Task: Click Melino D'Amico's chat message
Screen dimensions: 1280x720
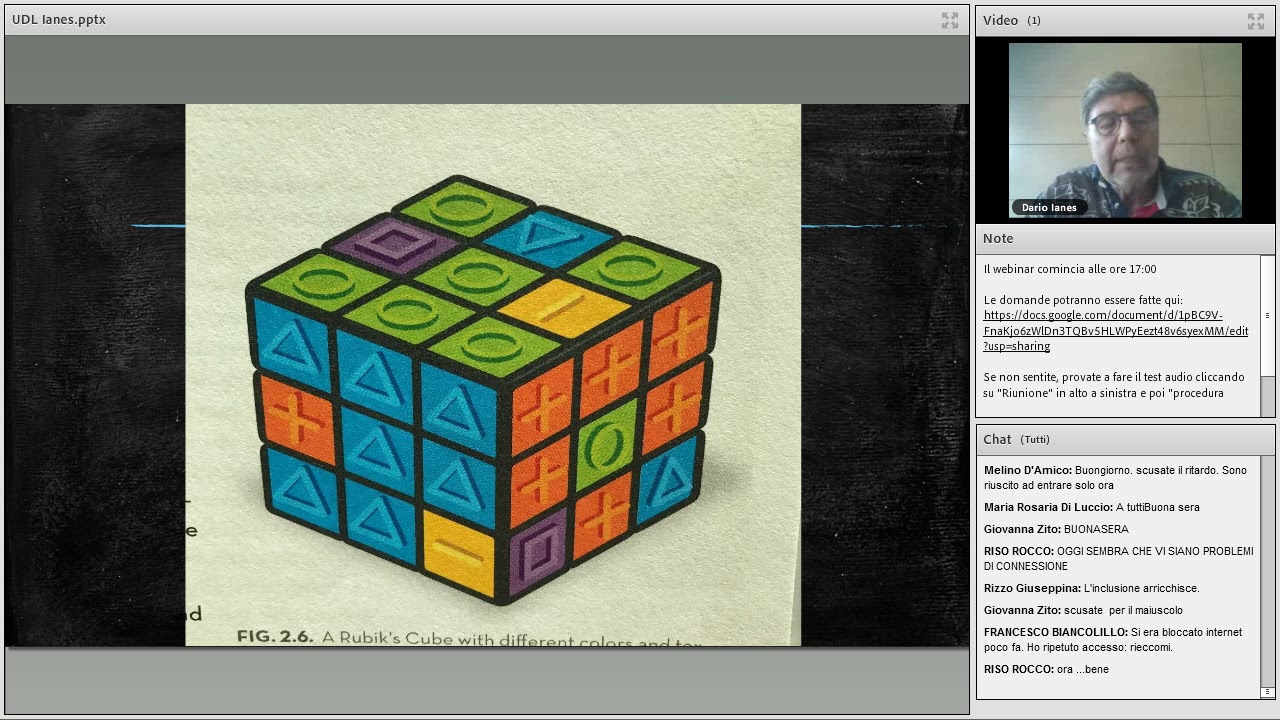Action: pos(1115,478)
